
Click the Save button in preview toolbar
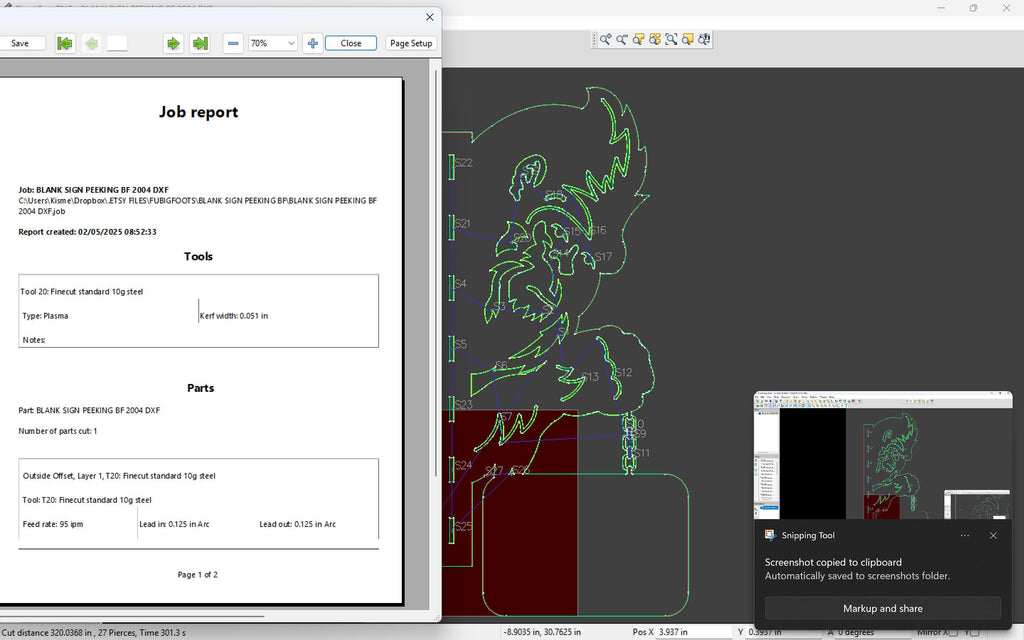20,43
